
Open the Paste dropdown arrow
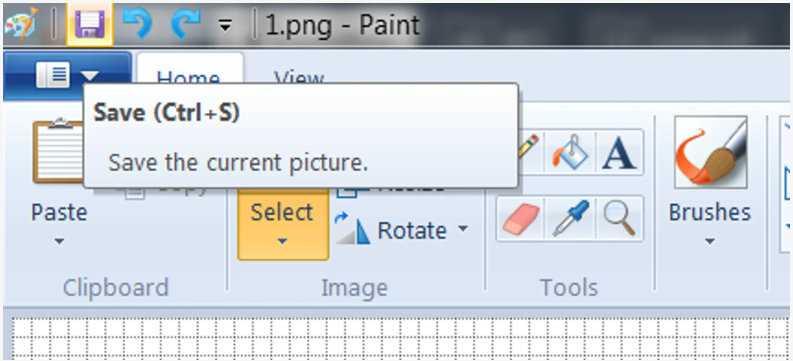point(59,242)
